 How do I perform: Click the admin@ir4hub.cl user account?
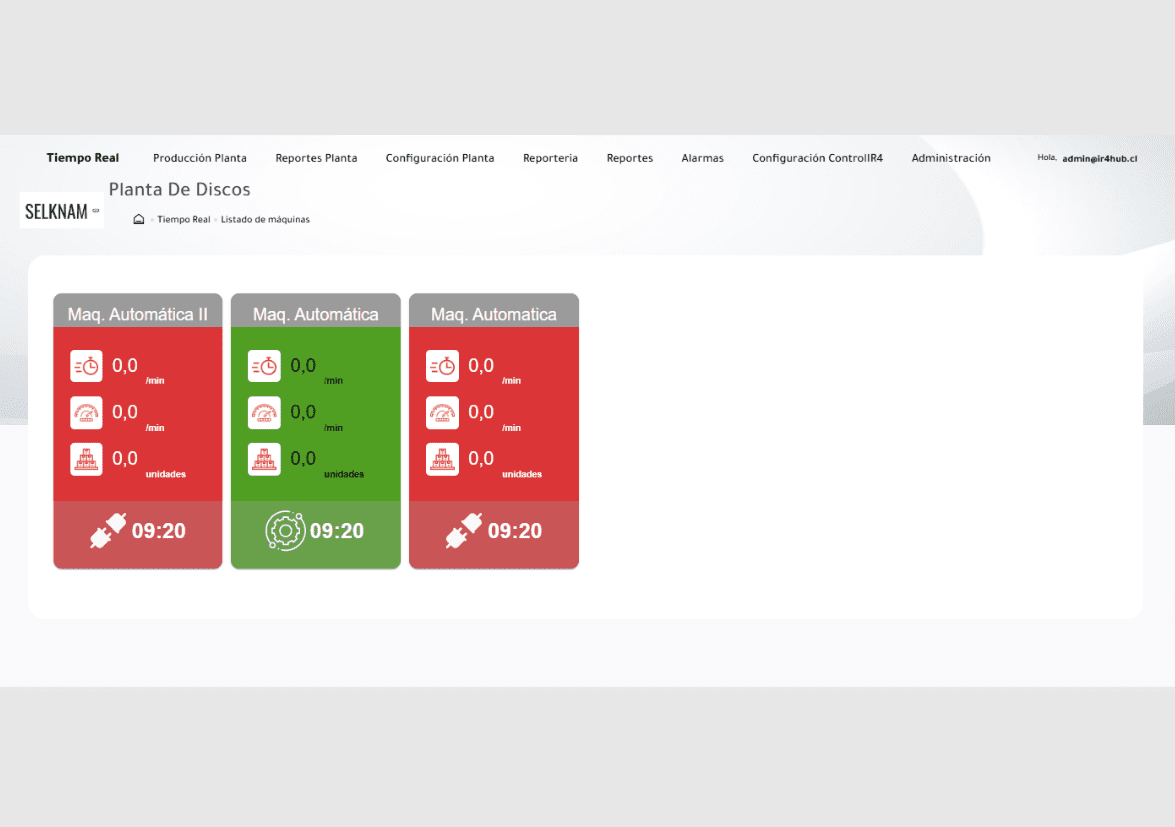tap(1099, 158)
